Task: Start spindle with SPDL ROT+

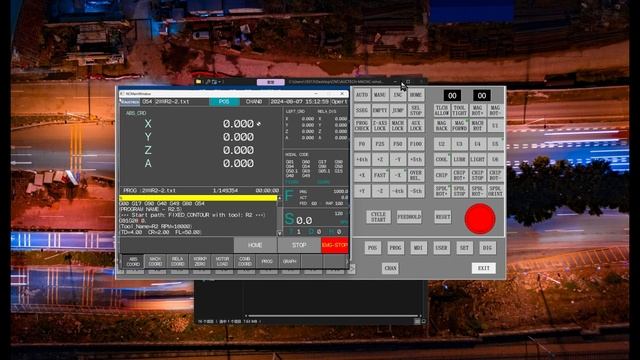Action: click(442, 191)
